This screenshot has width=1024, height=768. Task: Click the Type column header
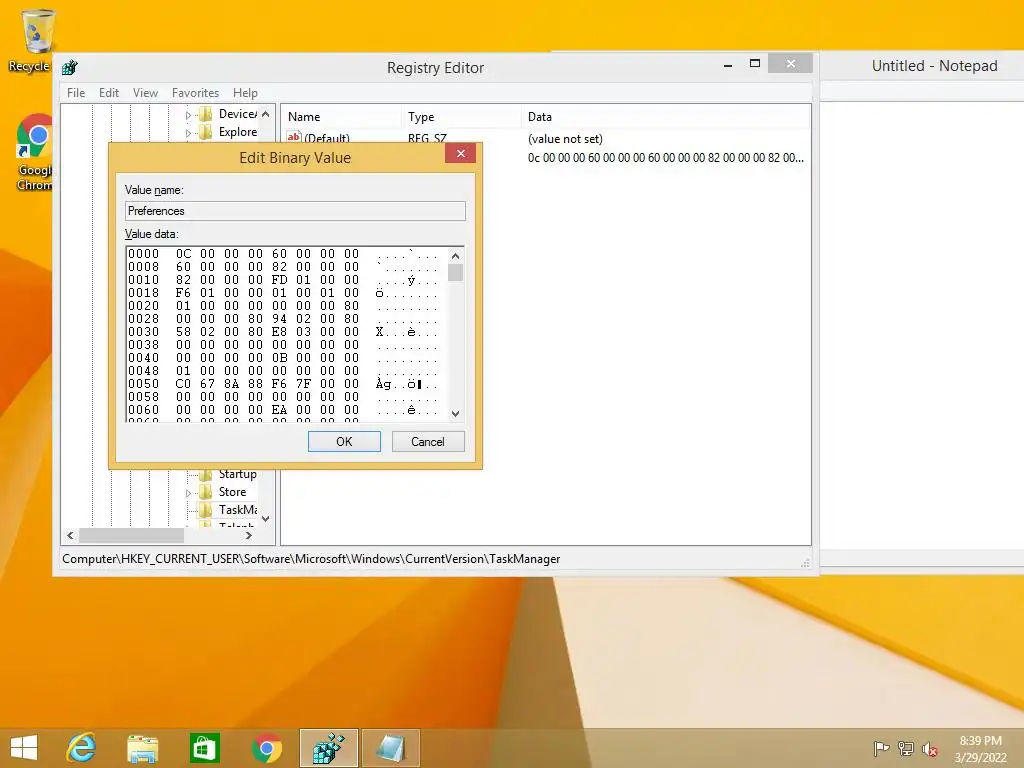pyautogui.click(x=462, y=117)
